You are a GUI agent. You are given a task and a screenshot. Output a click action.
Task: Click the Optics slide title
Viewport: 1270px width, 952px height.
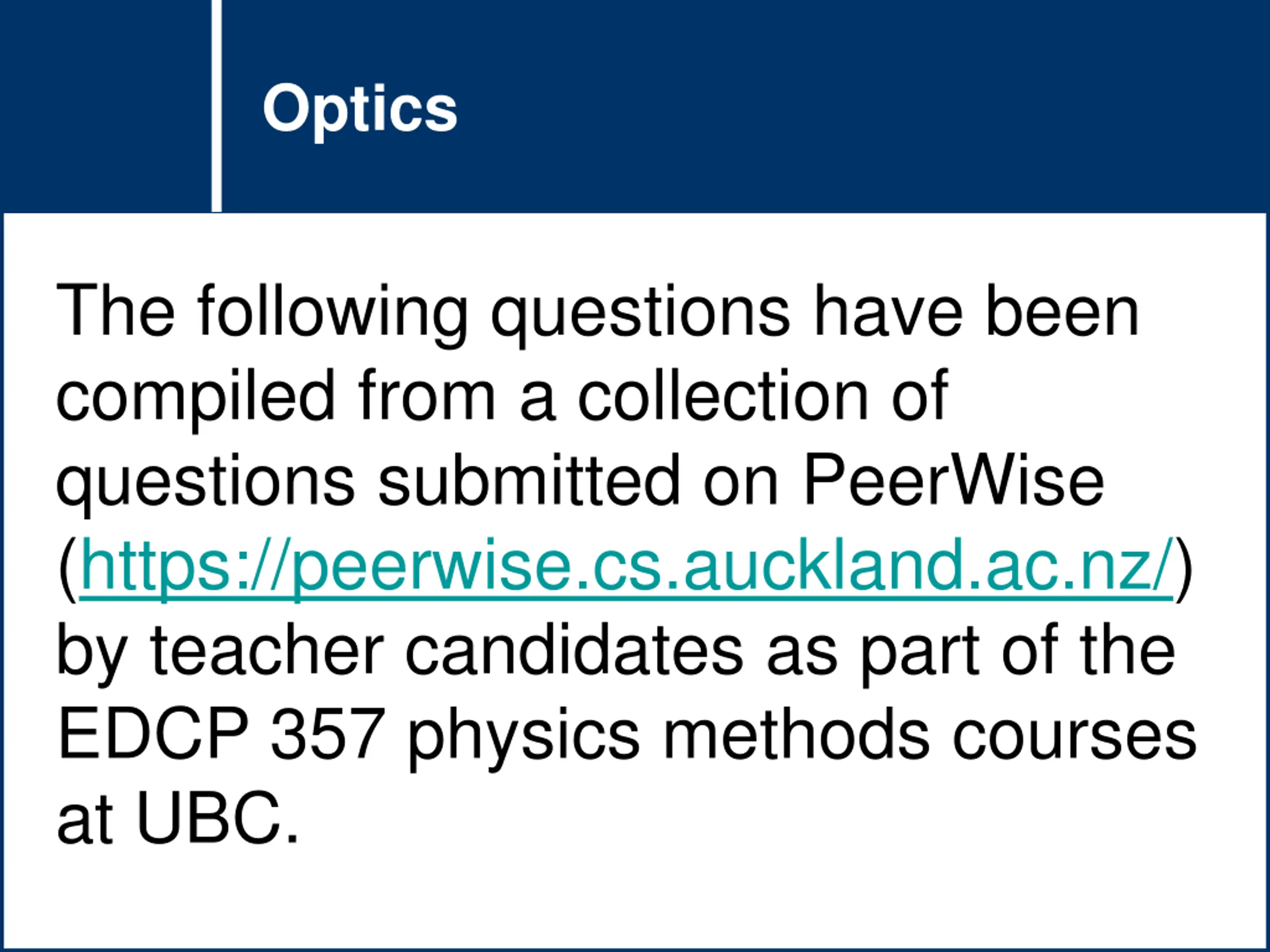click(x=359, y=110)
